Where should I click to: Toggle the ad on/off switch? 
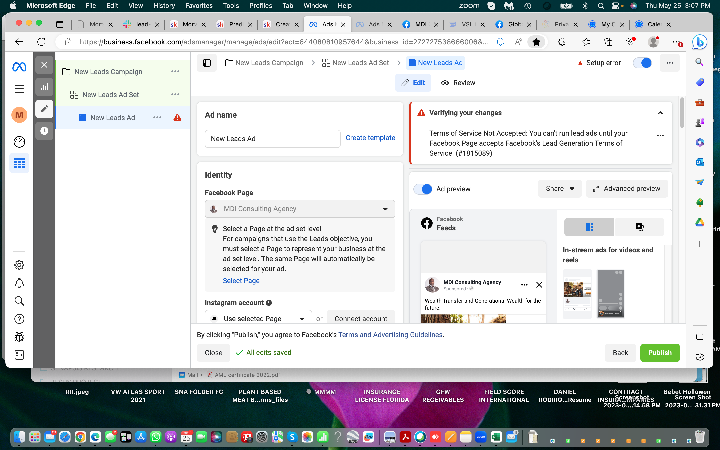(642, 63)
